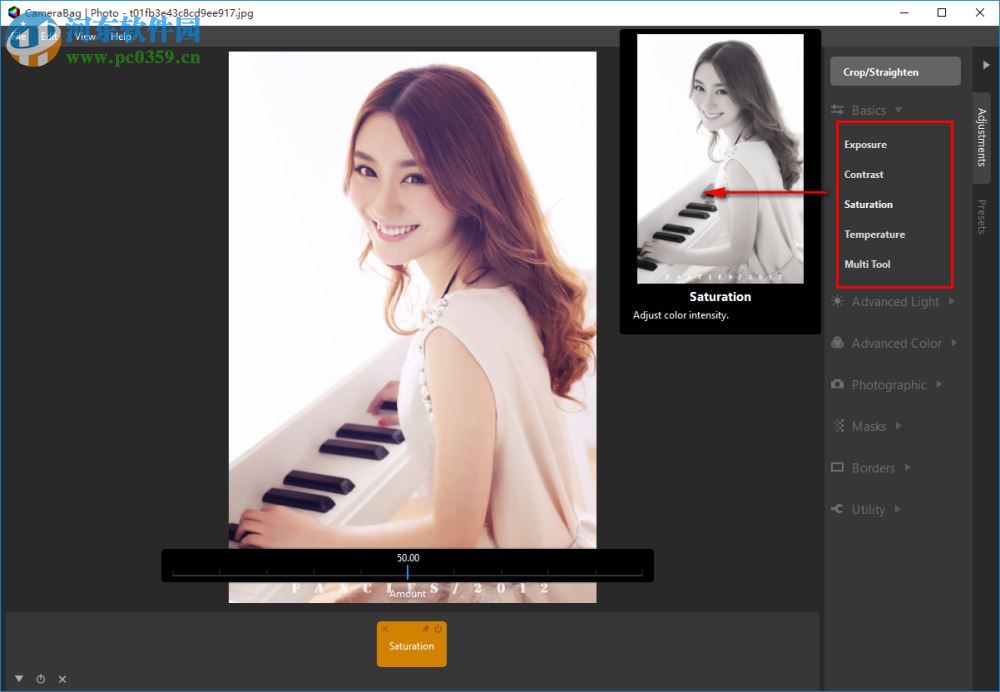
Task: Expand the Utility section arrow
Action: (x=897, y=509)
